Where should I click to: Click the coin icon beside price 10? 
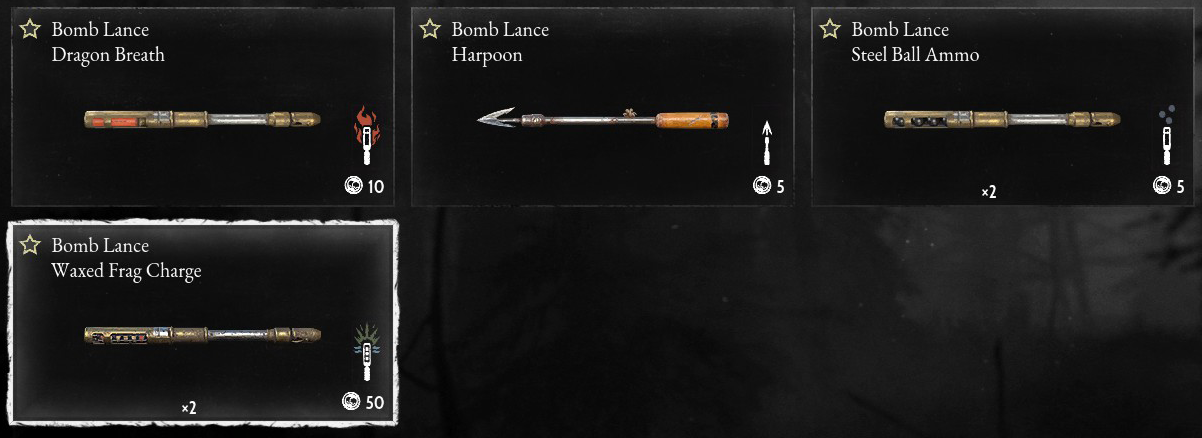(x=353, y=186)
